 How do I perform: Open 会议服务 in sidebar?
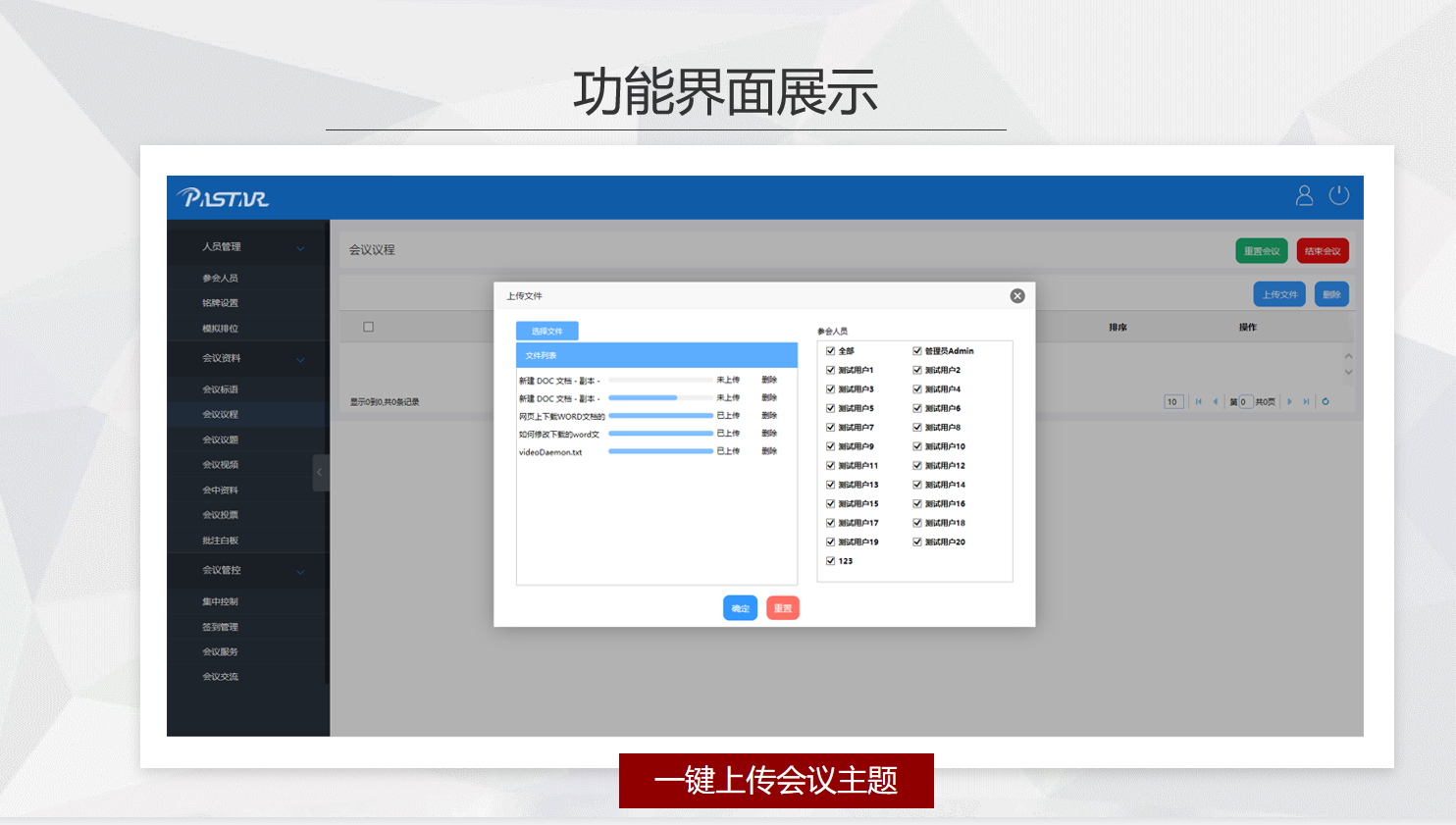point(221,651)
